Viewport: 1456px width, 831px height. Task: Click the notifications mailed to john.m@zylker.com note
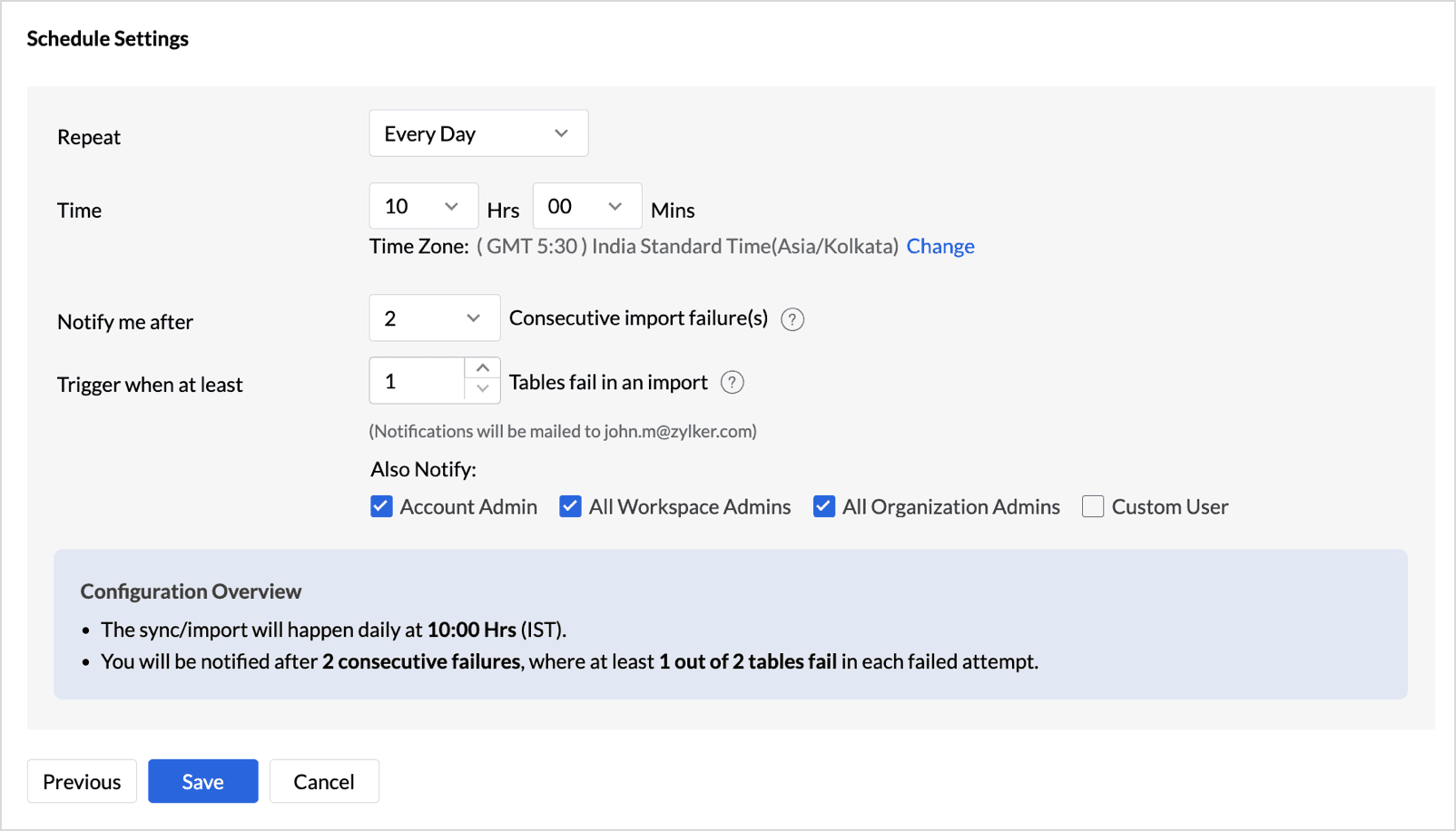pos(562,432)
